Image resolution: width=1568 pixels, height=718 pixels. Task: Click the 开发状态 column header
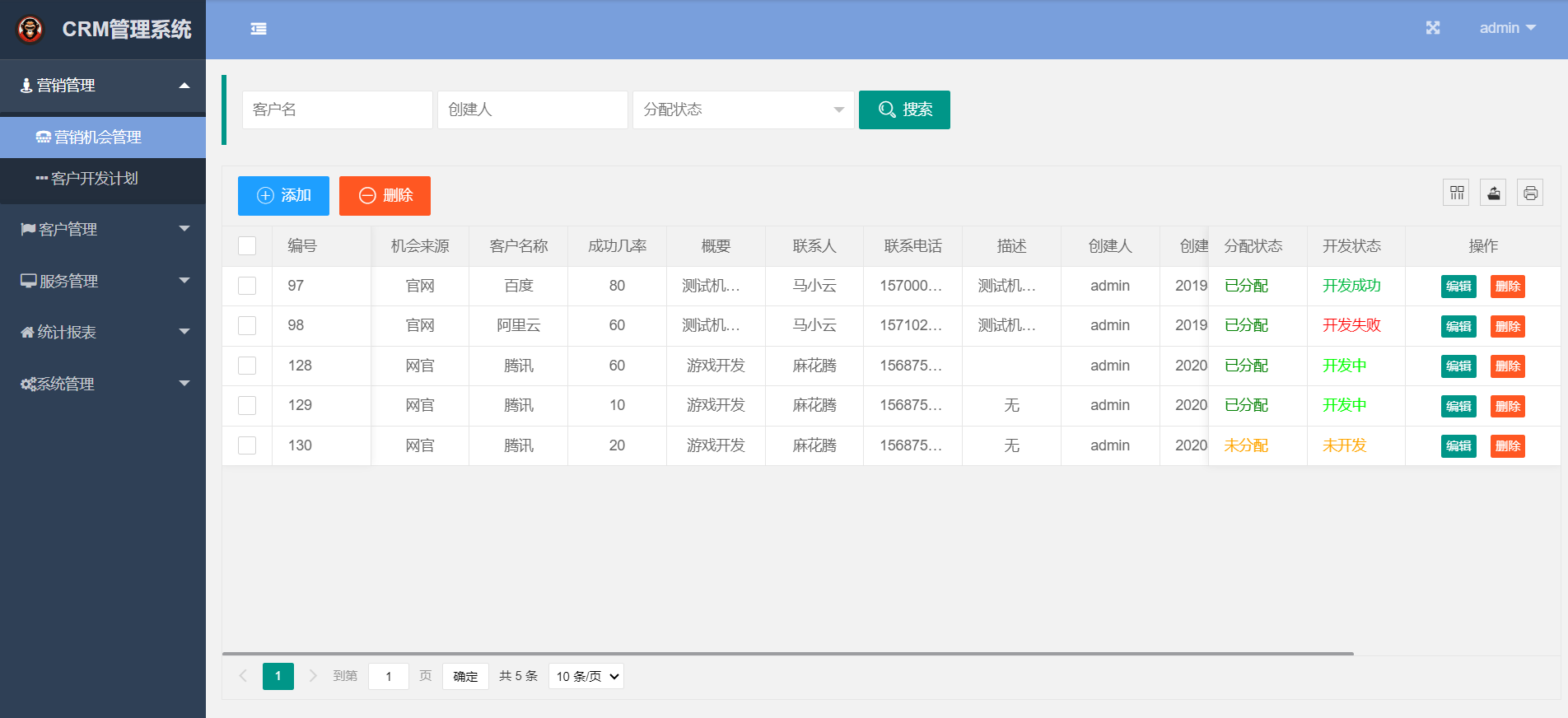coord(1356,246)
